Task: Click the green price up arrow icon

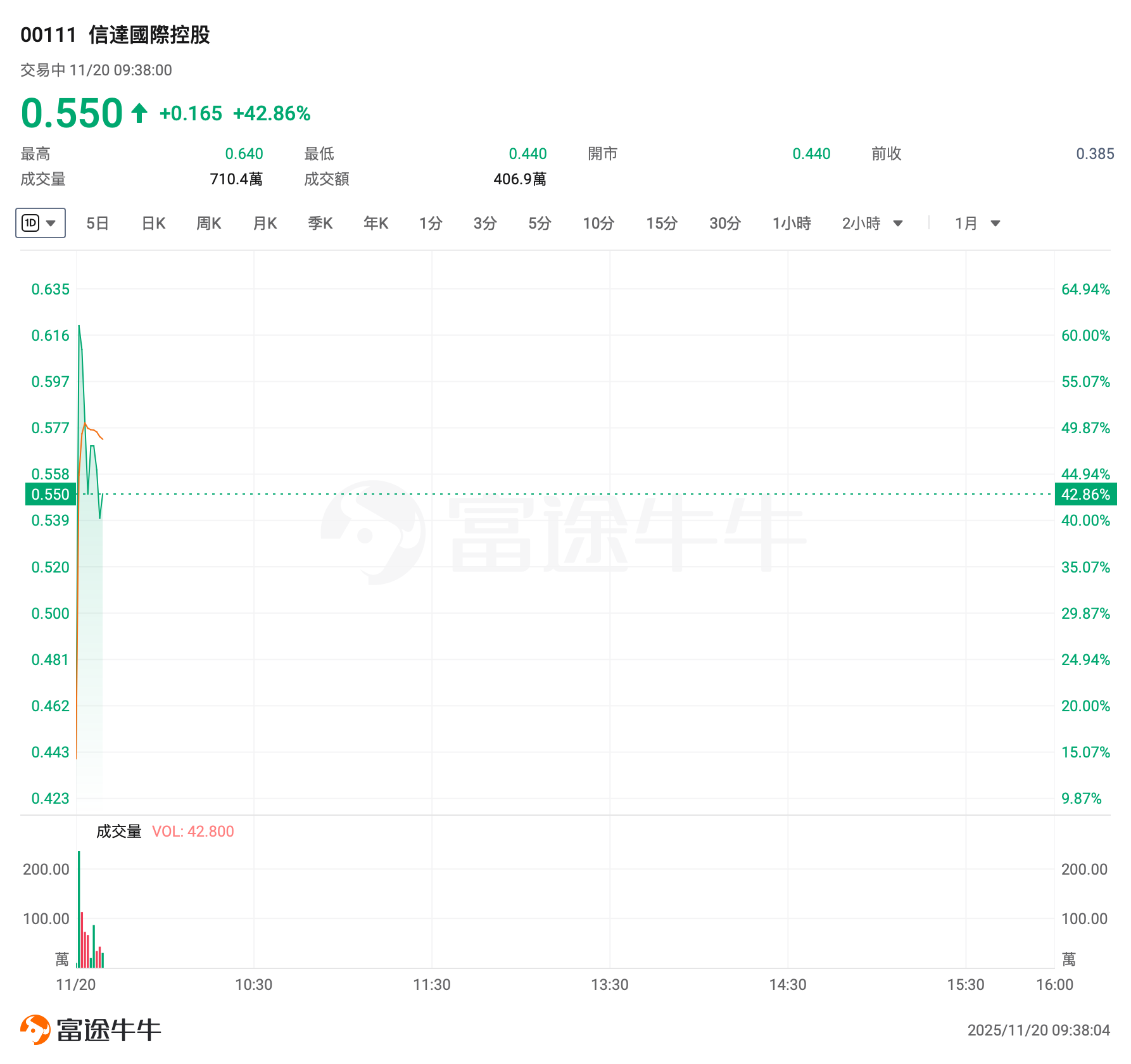Action: (139, 113)
